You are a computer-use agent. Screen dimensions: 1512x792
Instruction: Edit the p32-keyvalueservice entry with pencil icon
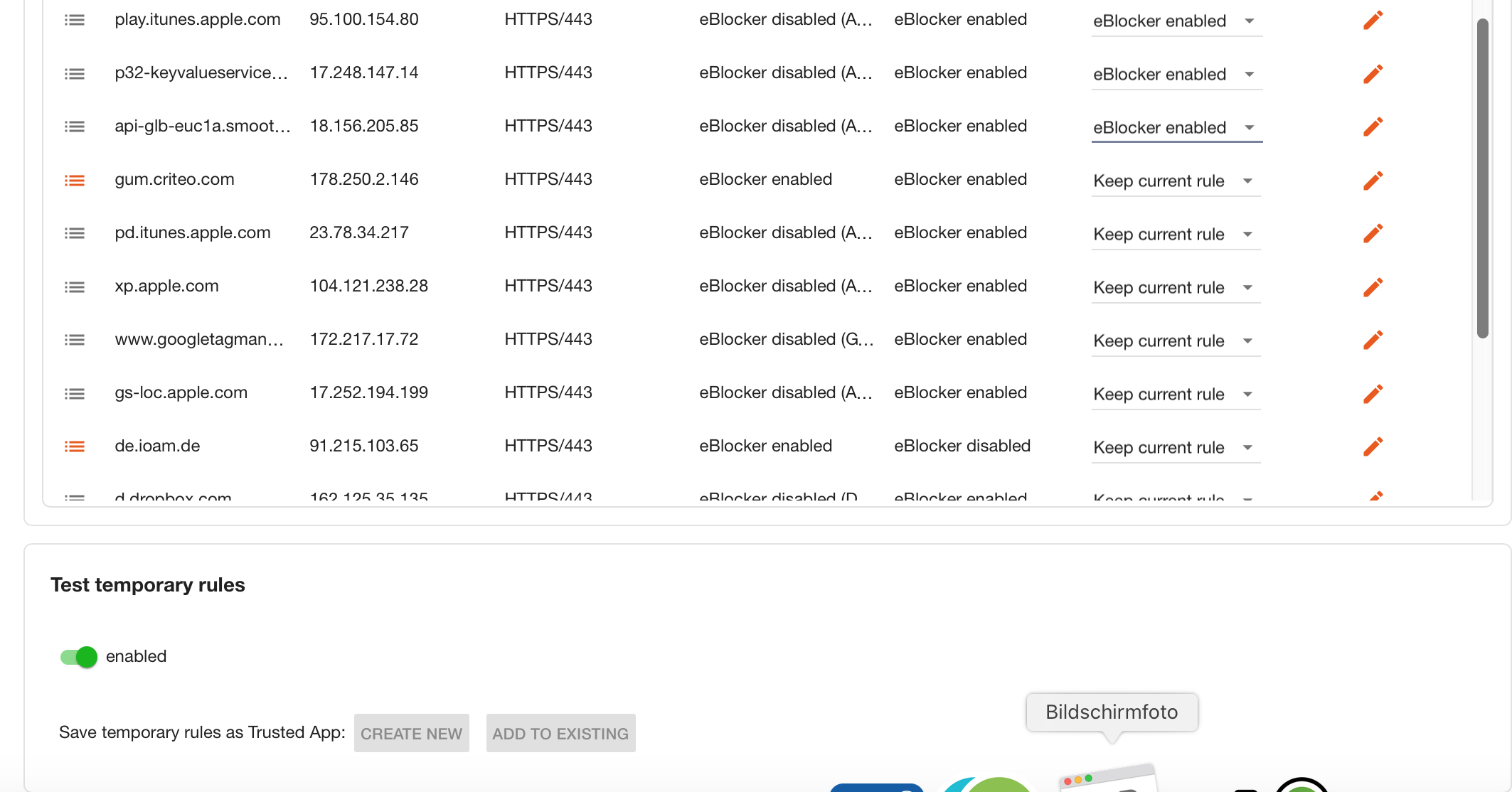tap(1373, 73)
